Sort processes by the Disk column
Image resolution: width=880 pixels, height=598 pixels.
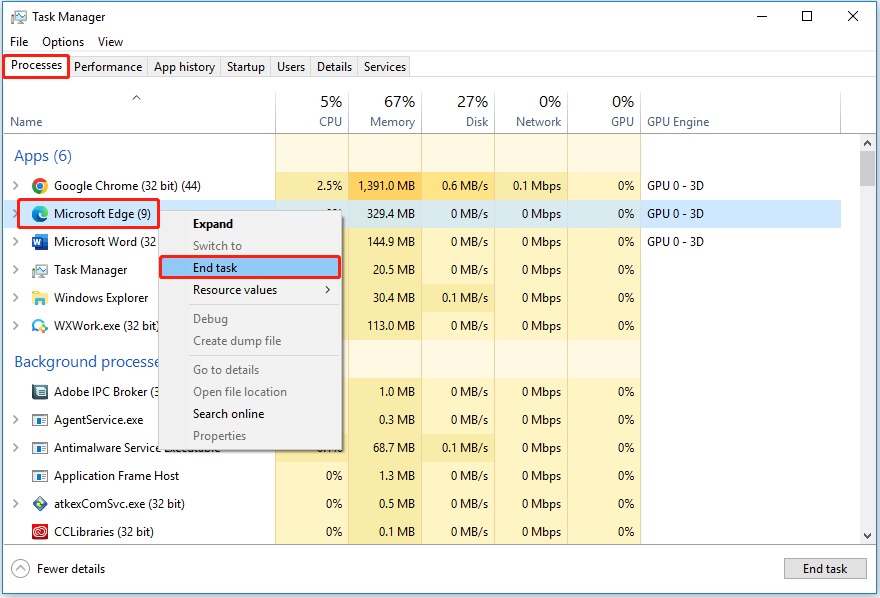[x=458, y=113]
